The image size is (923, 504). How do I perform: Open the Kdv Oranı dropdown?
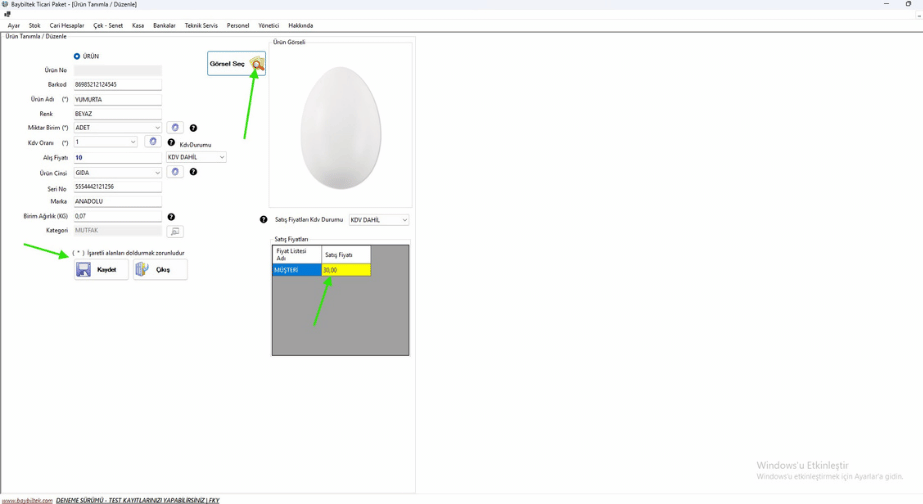[x=133, y=142]
